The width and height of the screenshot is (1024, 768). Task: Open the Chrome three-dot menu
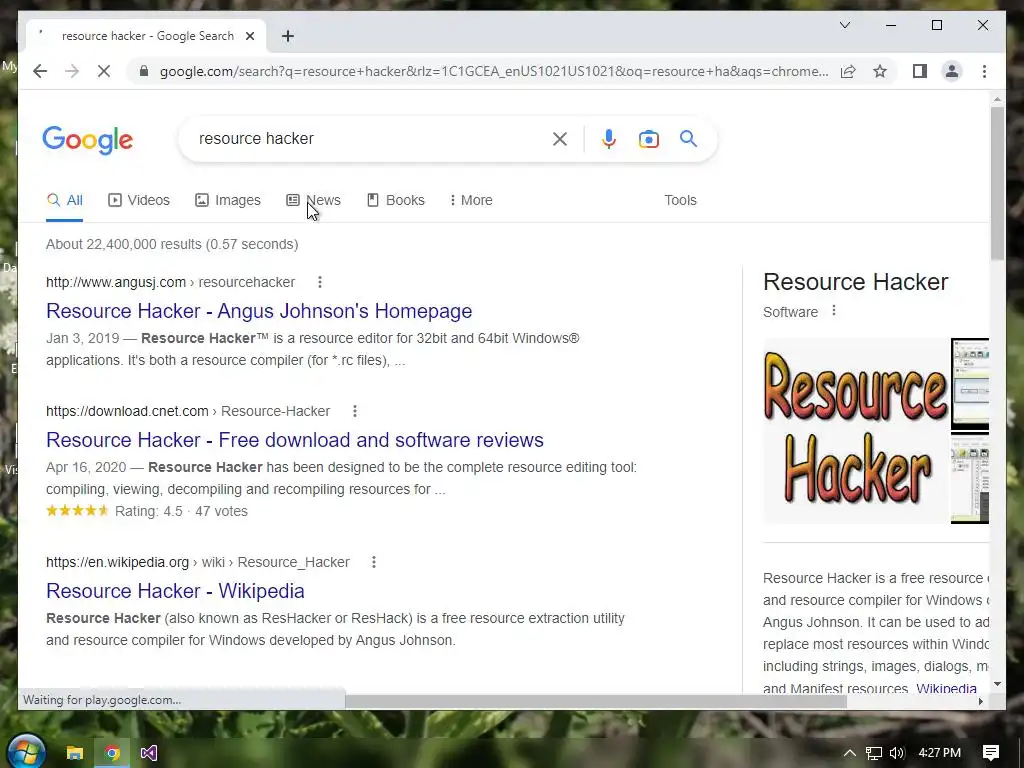pyautogui.click(x=984, y=71)
